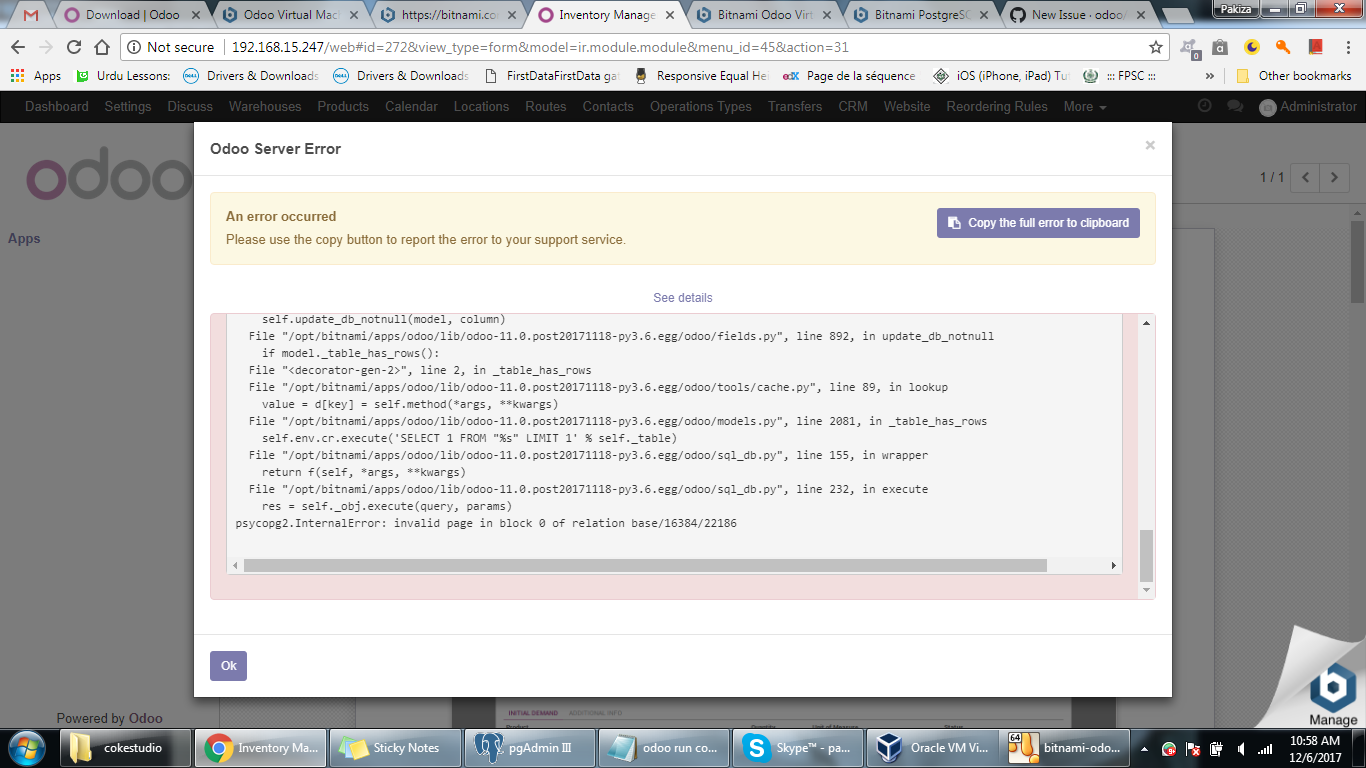Go to Routes in the navbar
This screenshot has height=768, width=1366.
pos(546,106)
